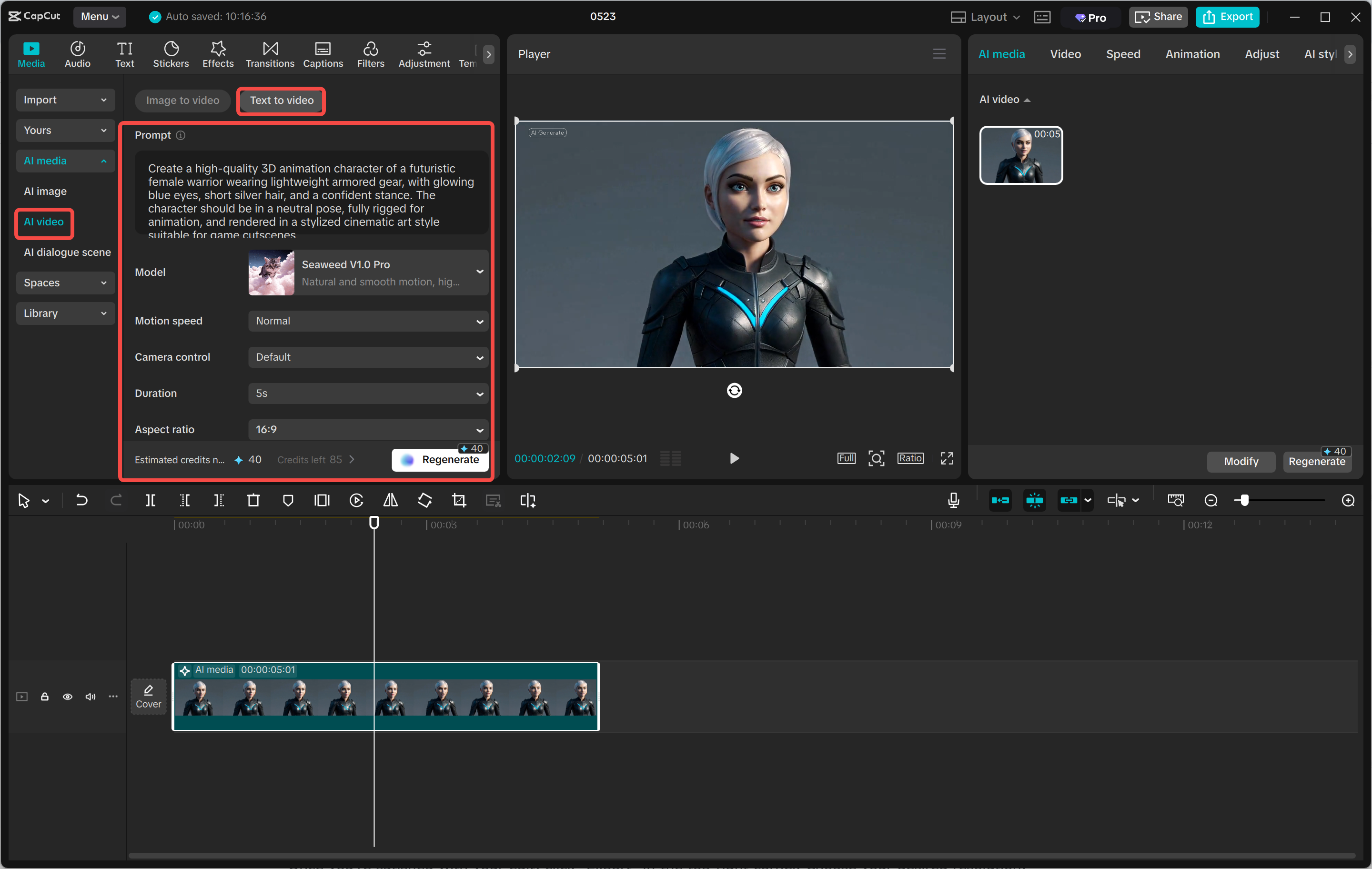Select the 00:05 AI video thumbnail

point(1020,154)
